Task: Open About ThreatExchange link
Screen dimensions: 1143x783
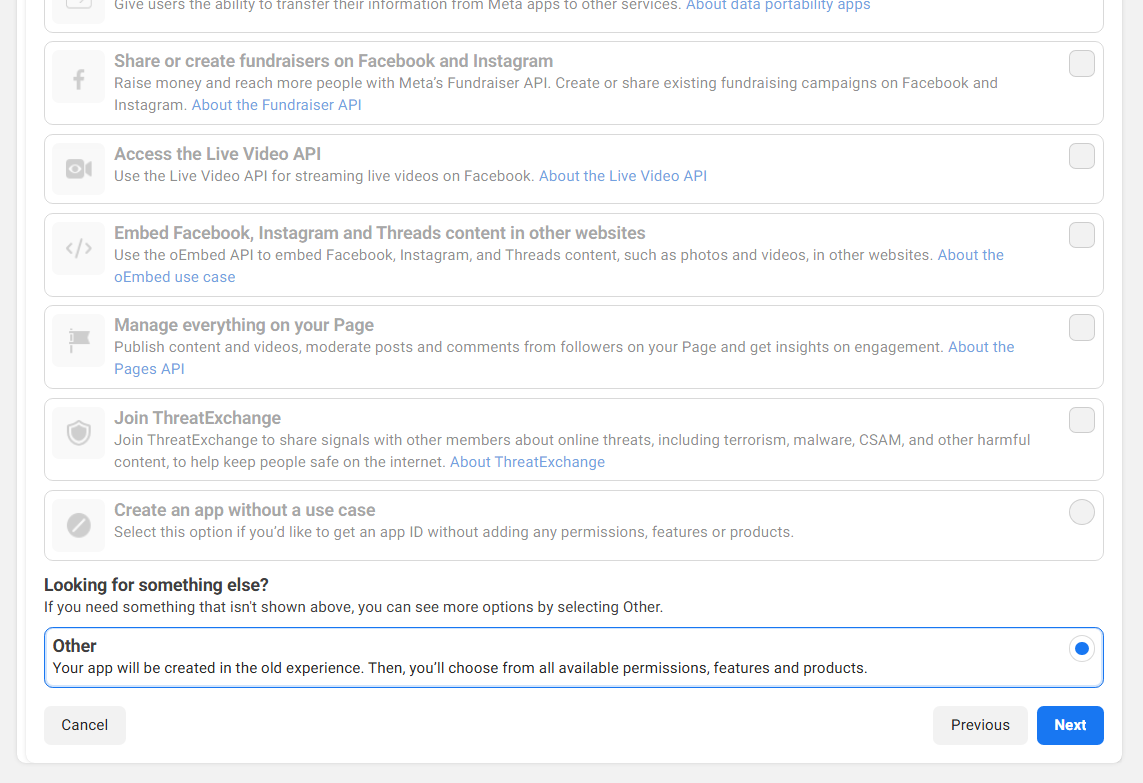Action: (x=527, y=462)
